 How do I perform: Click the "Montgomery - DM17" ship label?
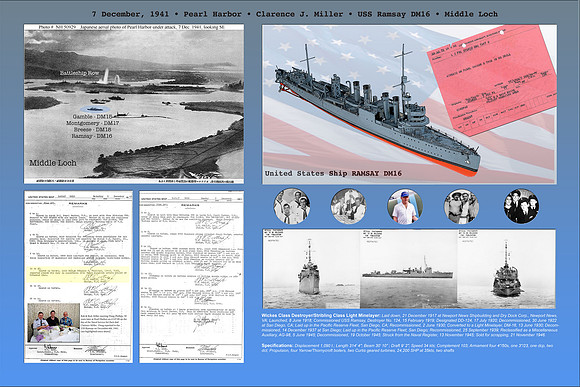click(x=92, y=123)
